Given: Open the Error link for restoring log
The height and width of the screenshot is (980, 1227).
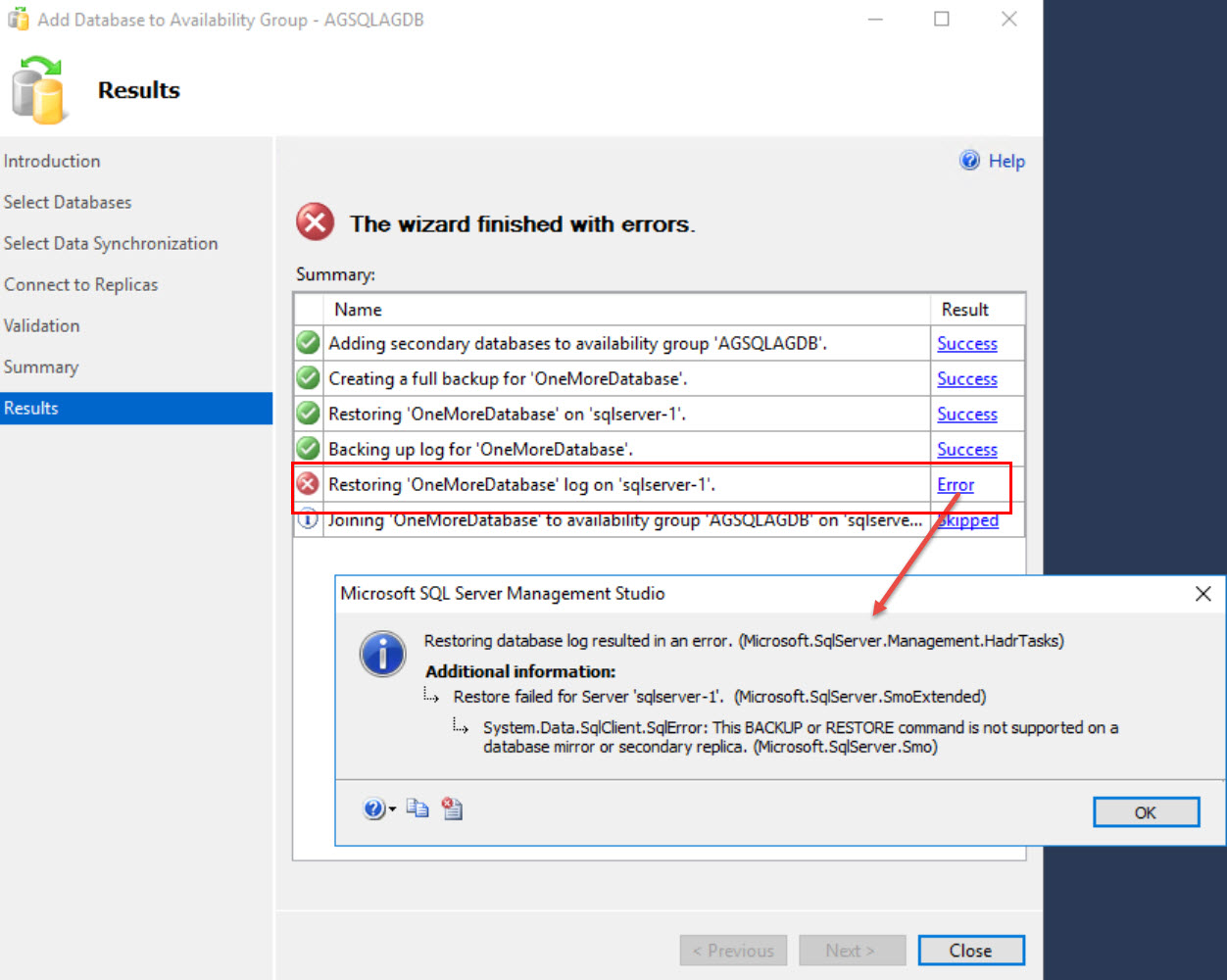Looking at the screenshot, I should point(956,485).
